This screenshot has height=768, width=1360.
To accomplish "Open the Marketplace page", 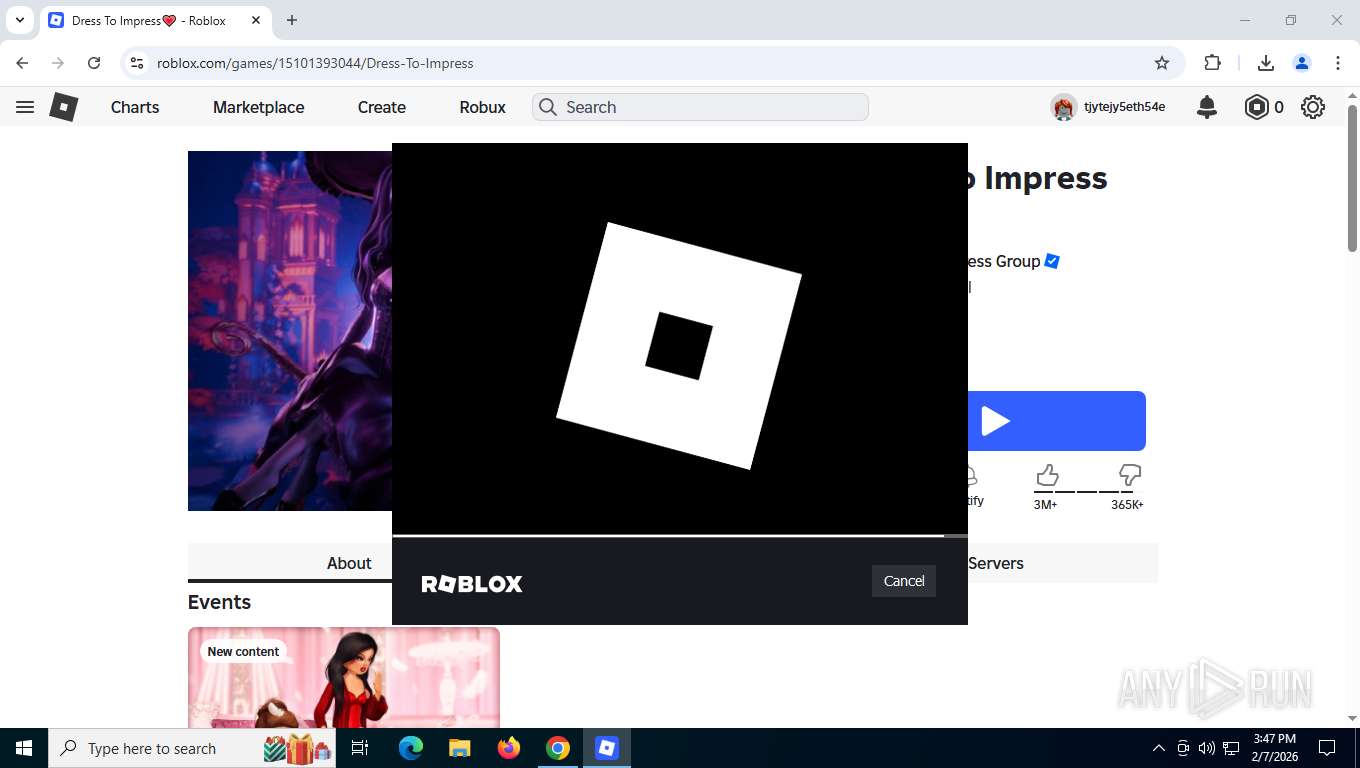I will (258, 107).
